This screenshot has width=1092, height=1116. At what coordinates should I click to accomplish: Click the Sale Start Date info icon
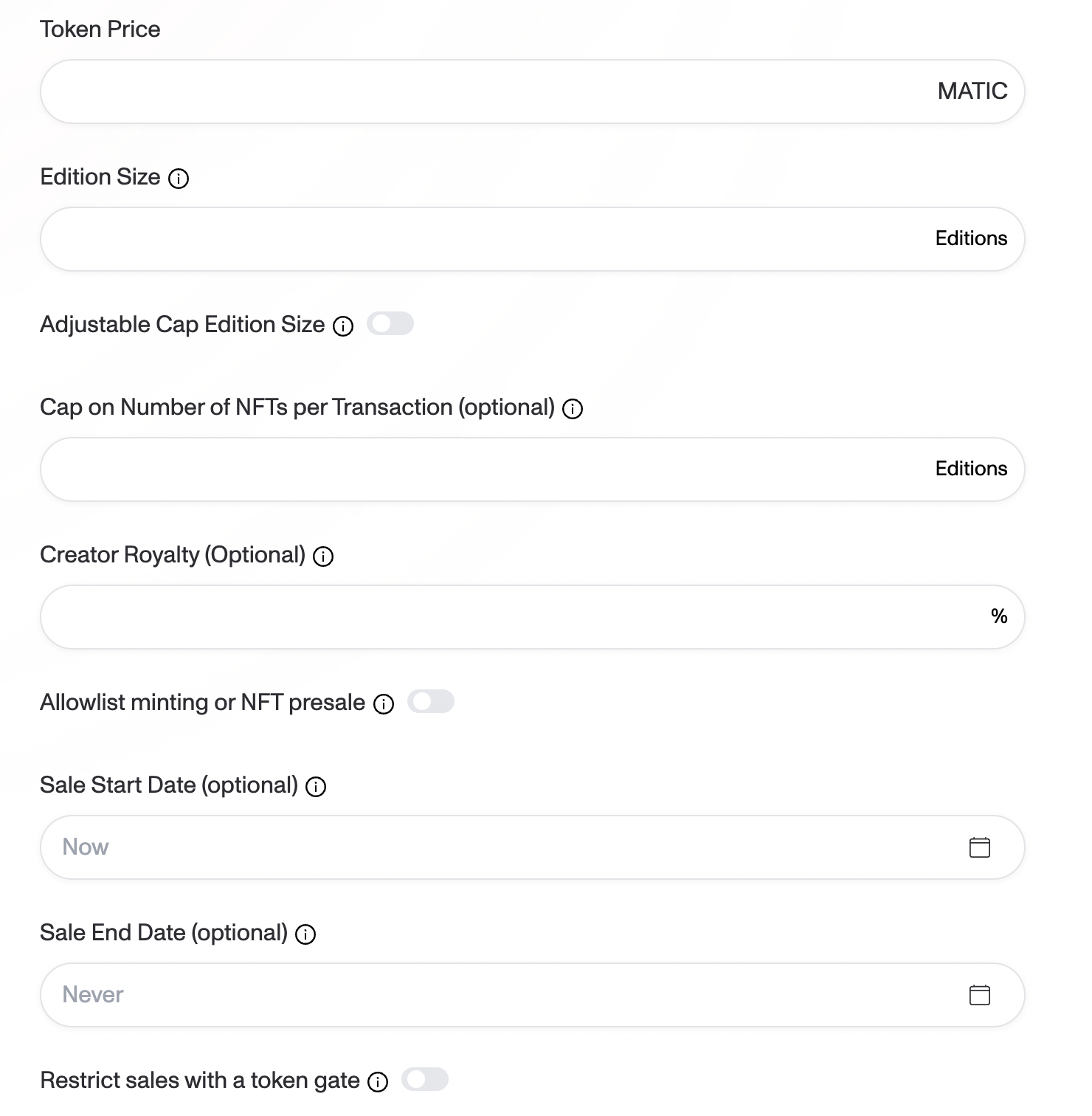pyautogui.click(x=316, y=787)
